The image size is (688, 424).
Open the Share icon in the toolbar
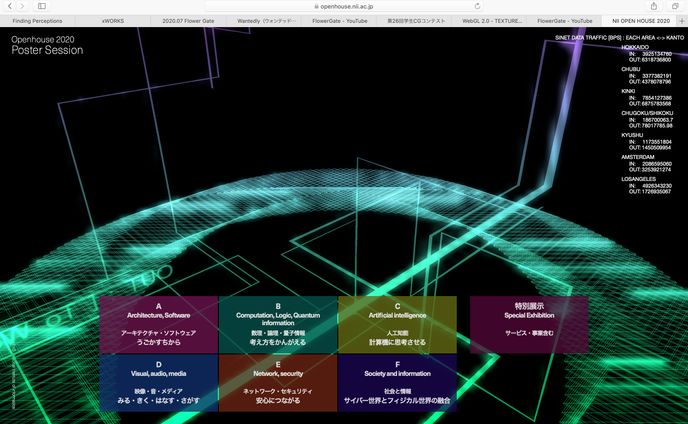(x=637, y=6)
